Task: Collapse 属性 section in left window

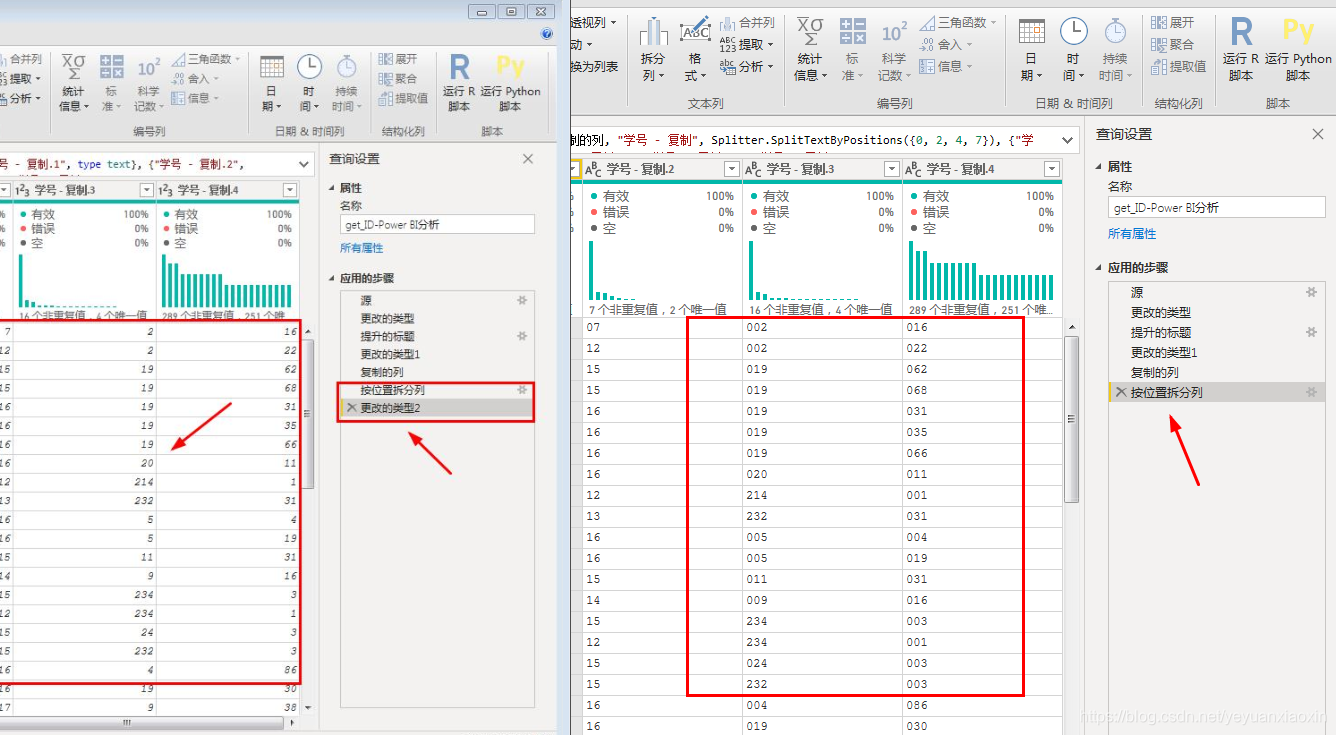Action: pos(333,188)
